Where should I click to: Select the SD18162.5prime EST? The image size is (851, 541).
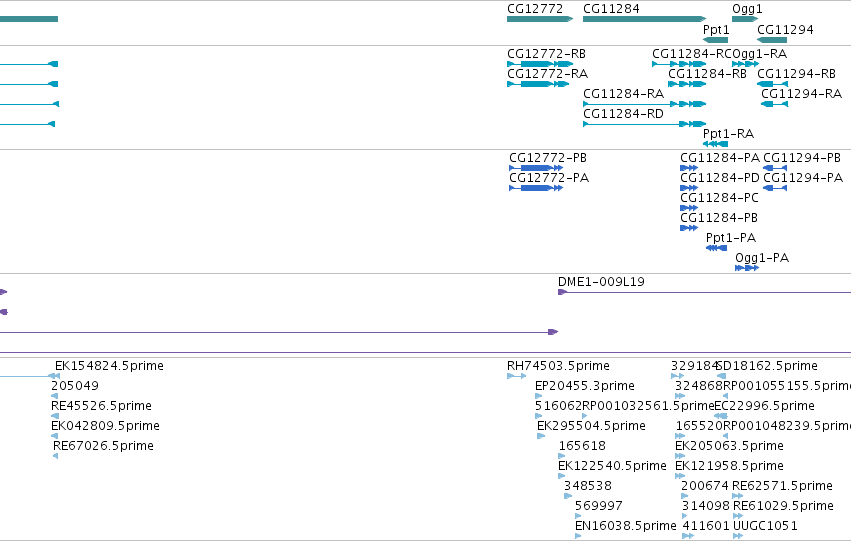click(x=721, y=376)
